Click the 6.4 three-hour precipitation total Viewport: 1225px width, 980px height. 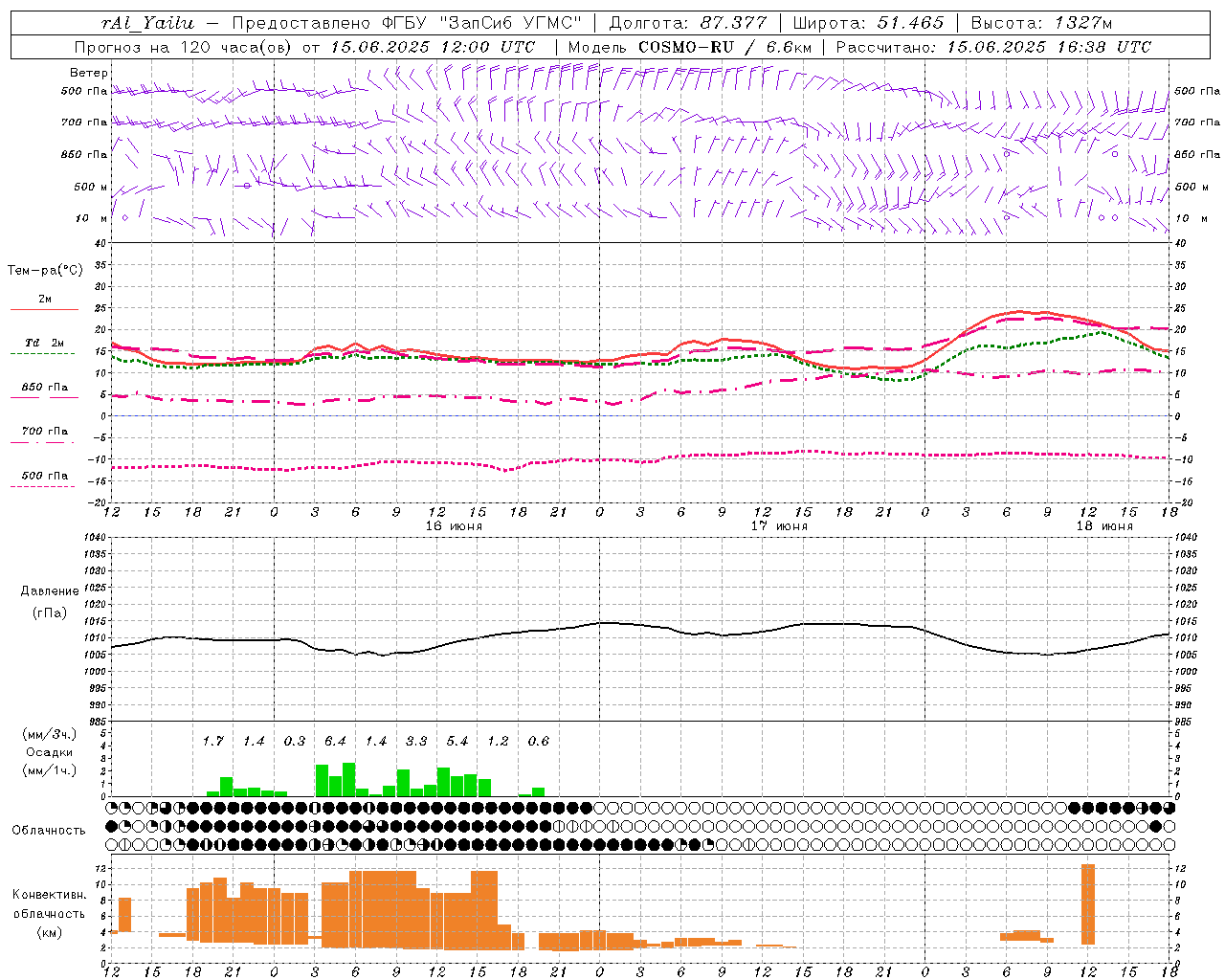coord(335,741)
